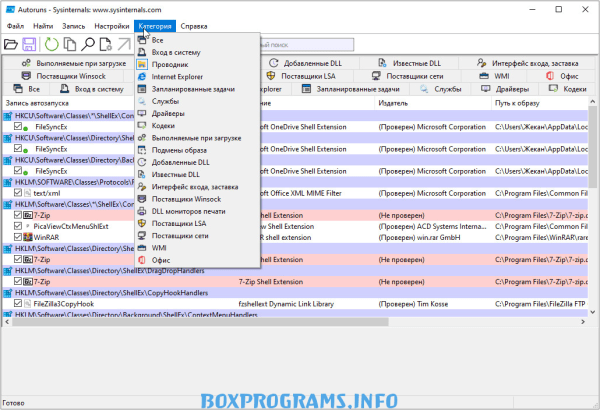Switch to the 'Службы' tab
Viewport: 600px width, 410px height.
440,89
